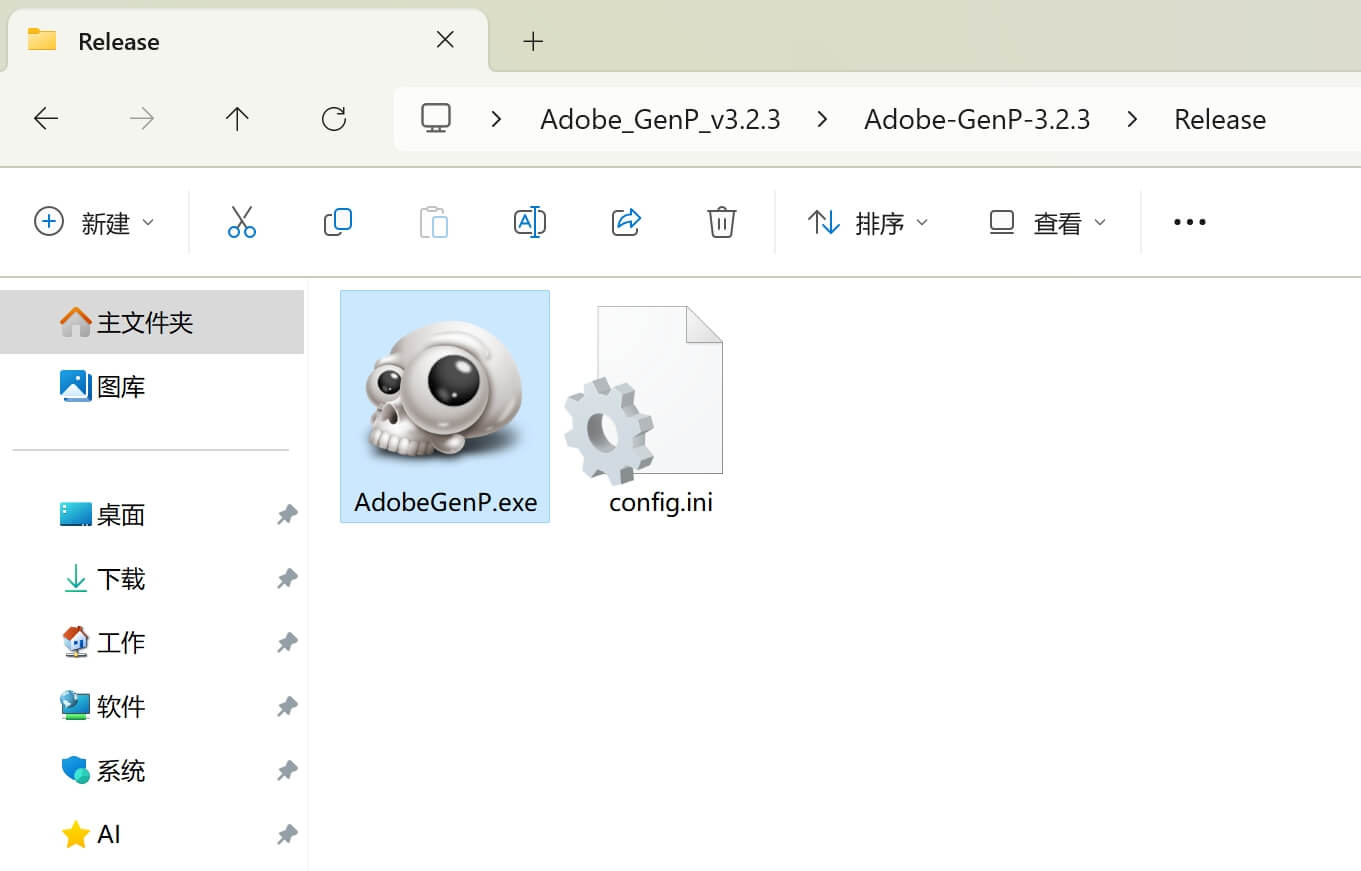Click the config.ini file name
Viewport: 1361px width, 871px height.
(661, 502)
